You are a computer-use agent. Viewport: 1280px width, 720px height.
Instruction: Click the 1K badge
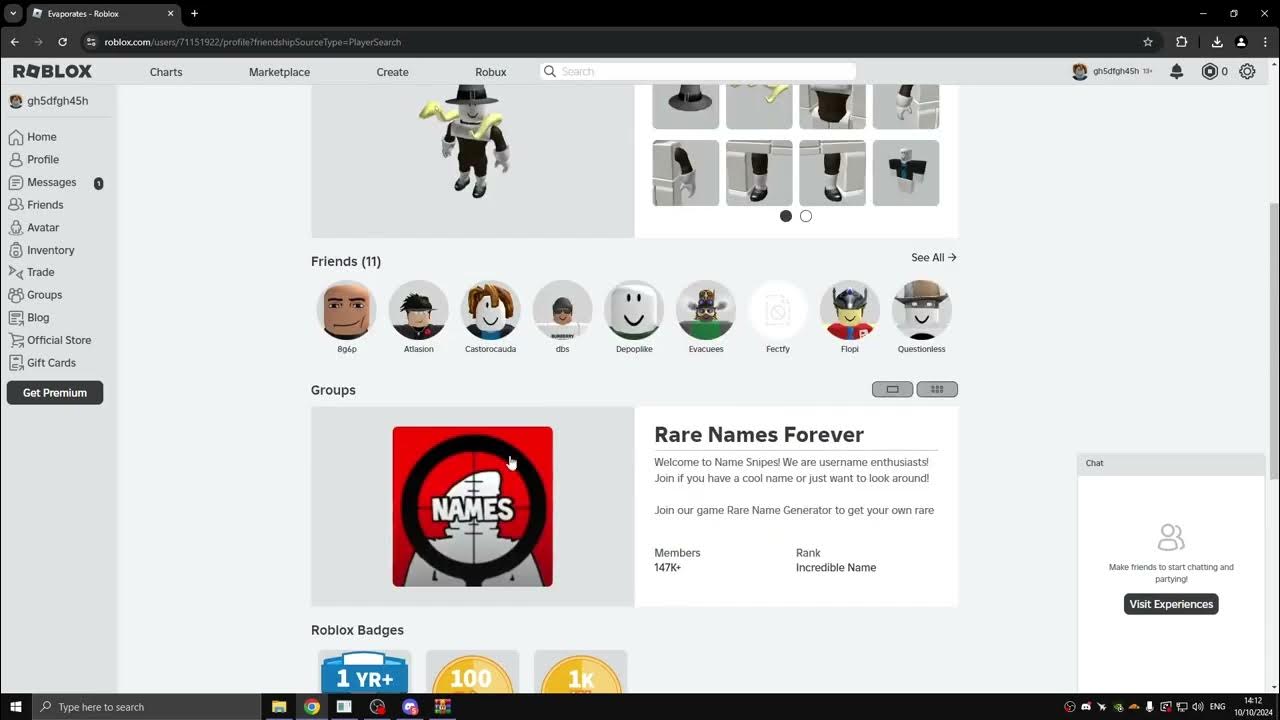point(581,672)
